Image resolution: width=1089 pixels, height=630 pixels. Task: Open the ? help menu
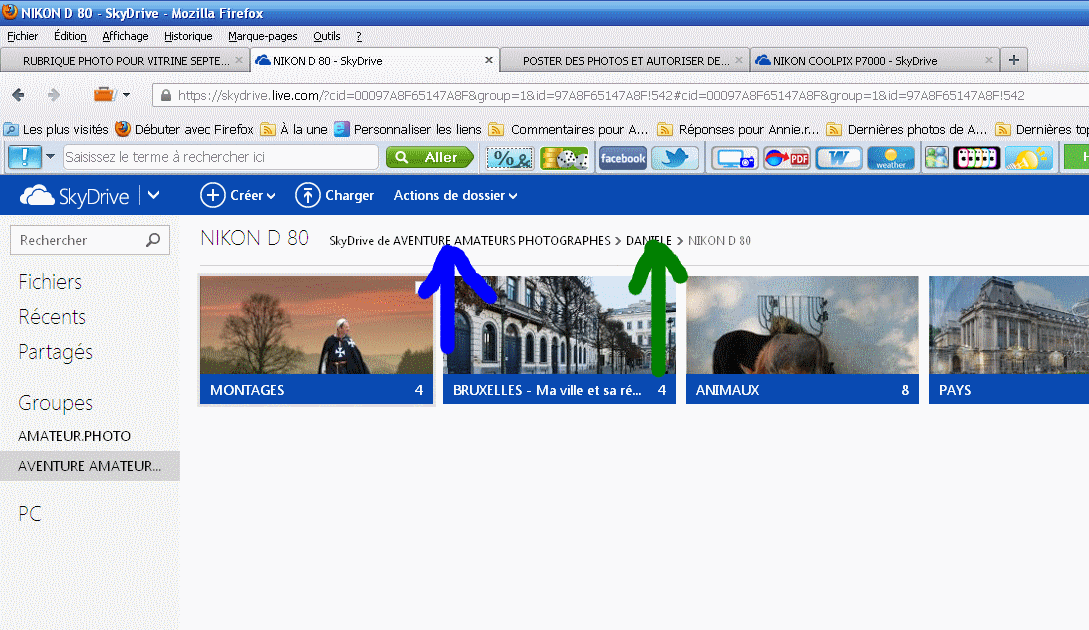pos(359,36)
